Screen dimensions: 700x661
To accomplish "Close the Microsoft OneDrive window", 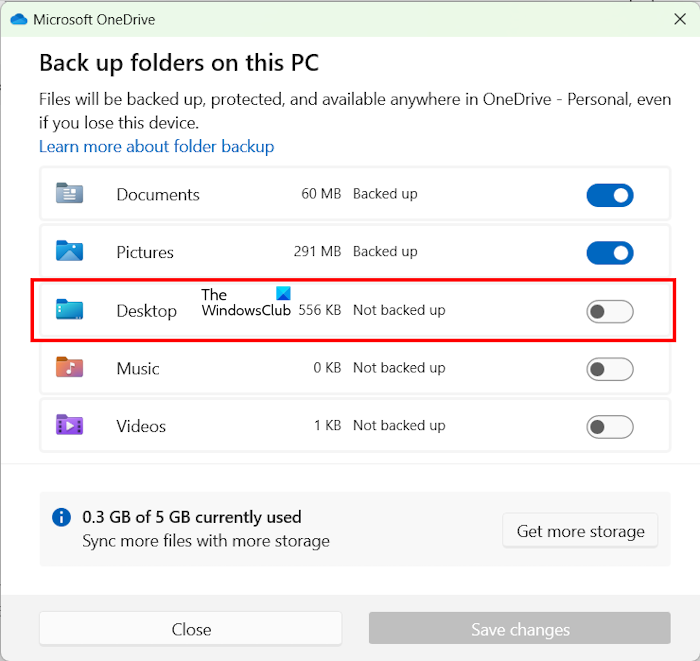I will click(680, 19).
